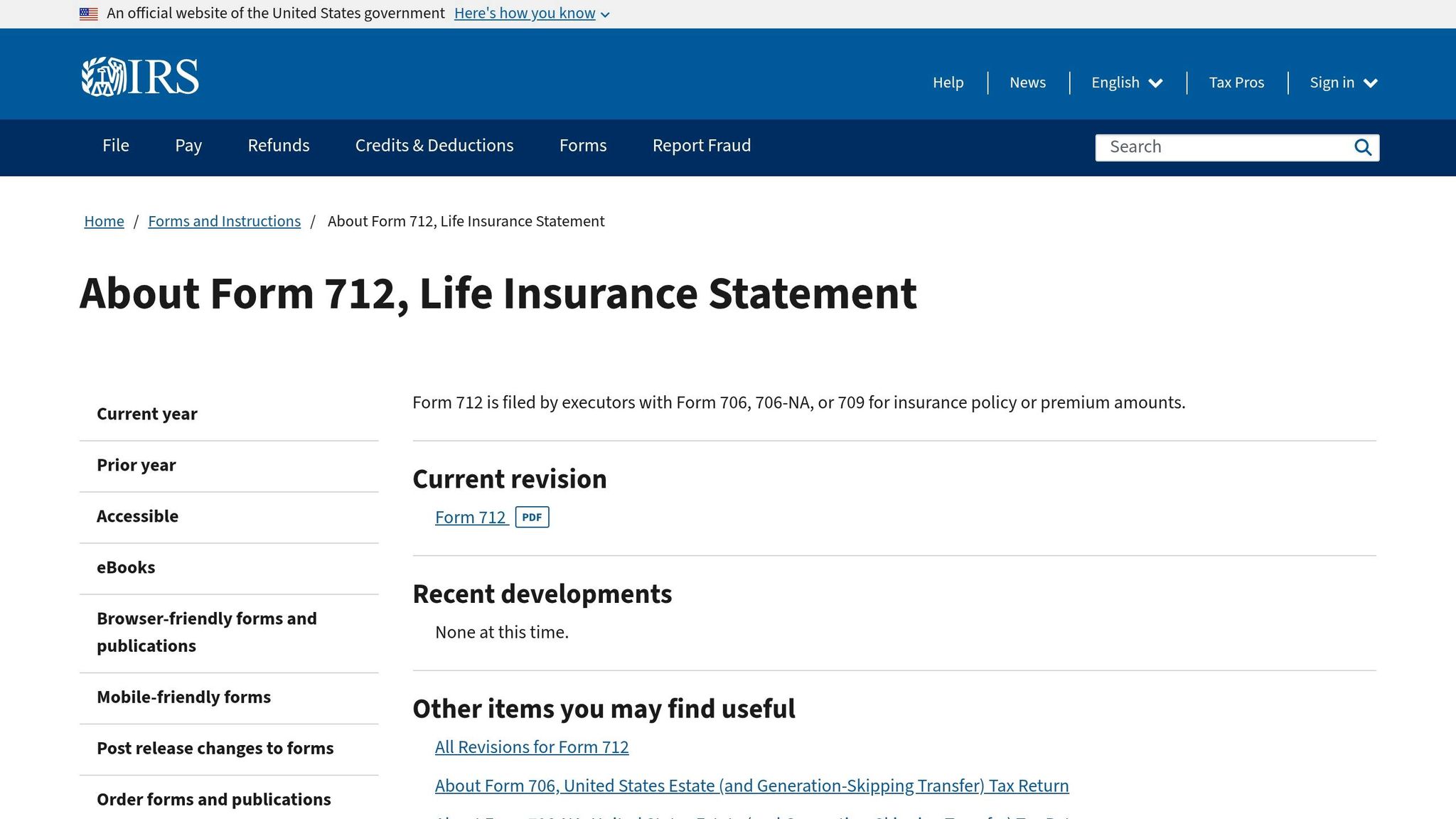Select the Report Fraud menu item
The height and width of the screenshot is (819, 1456).
[702, 146]
